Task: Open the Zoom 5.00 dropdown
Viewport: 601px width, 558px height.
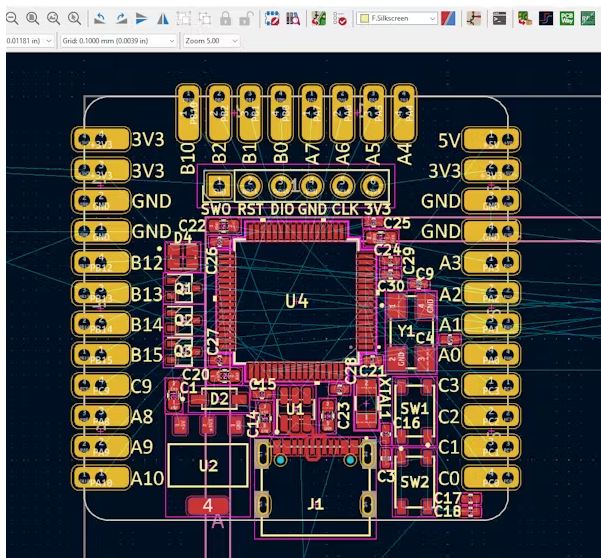Action: coord(211,40)
